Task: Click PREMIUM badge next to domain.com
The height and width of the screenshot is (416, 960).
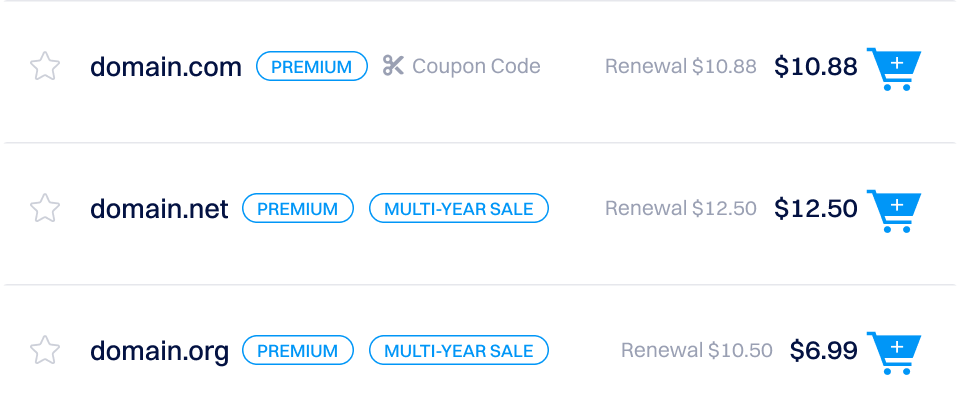Action: click(311, 67)
